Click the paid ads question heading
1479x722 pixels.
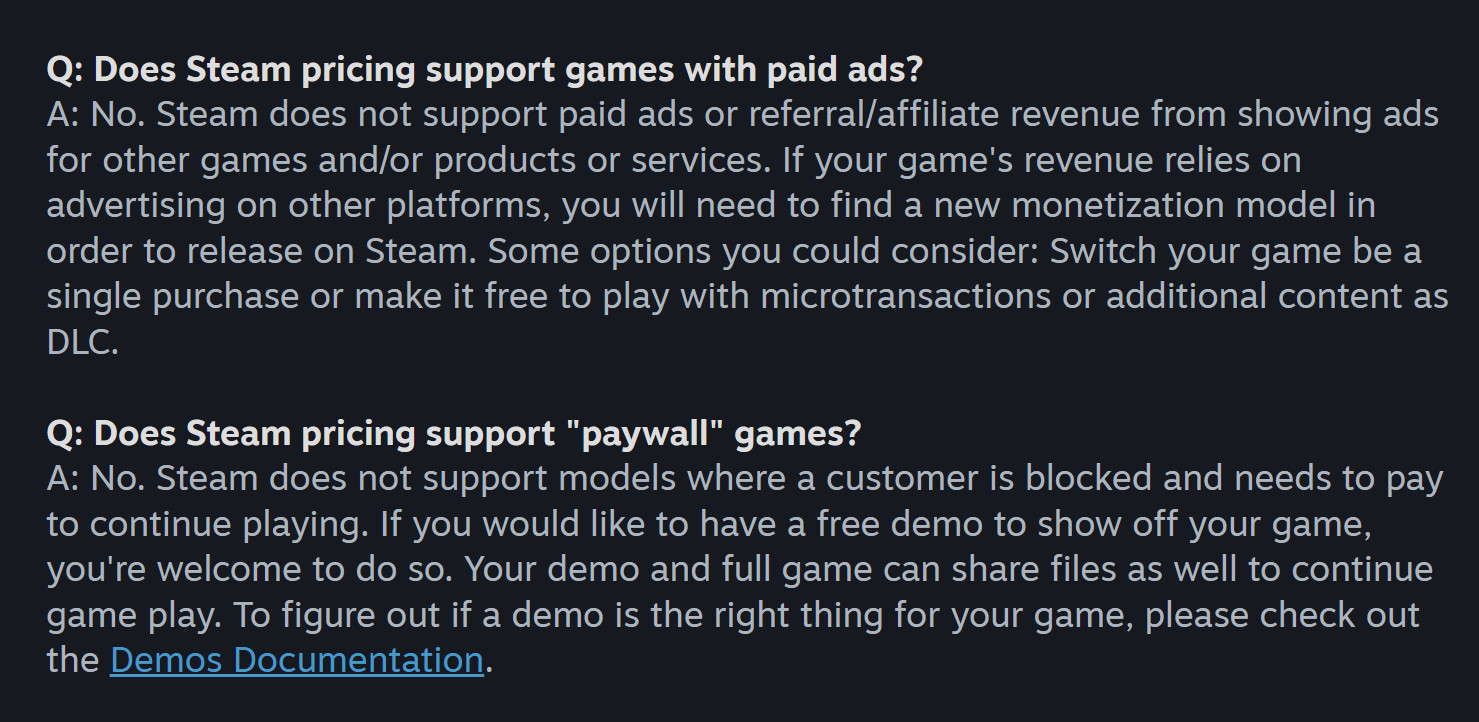485,70
